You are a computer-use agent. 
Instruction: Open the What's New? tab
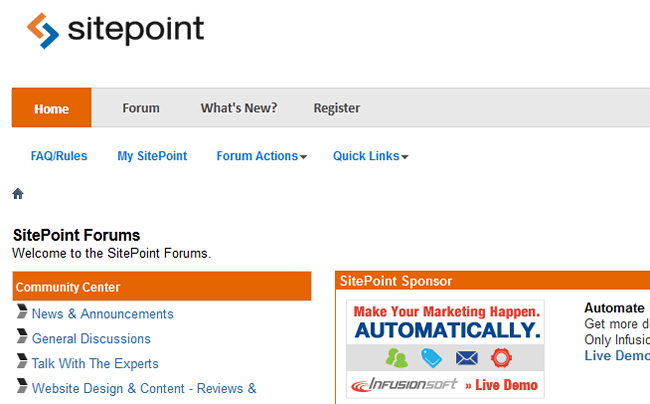239,108
